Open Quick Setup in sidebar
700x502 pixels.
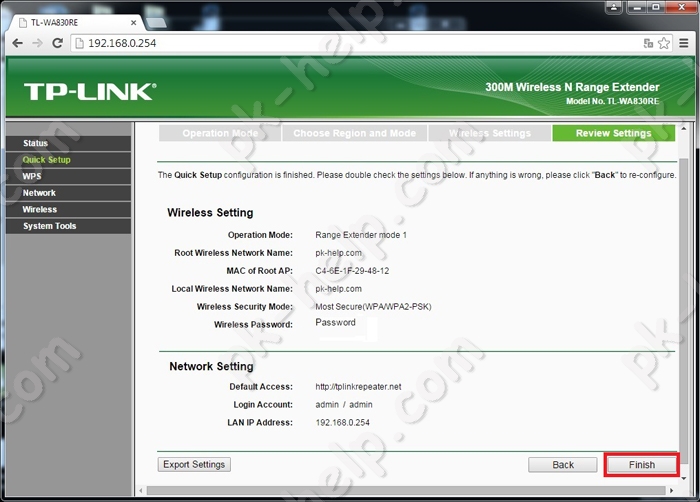tap(68, 160)
